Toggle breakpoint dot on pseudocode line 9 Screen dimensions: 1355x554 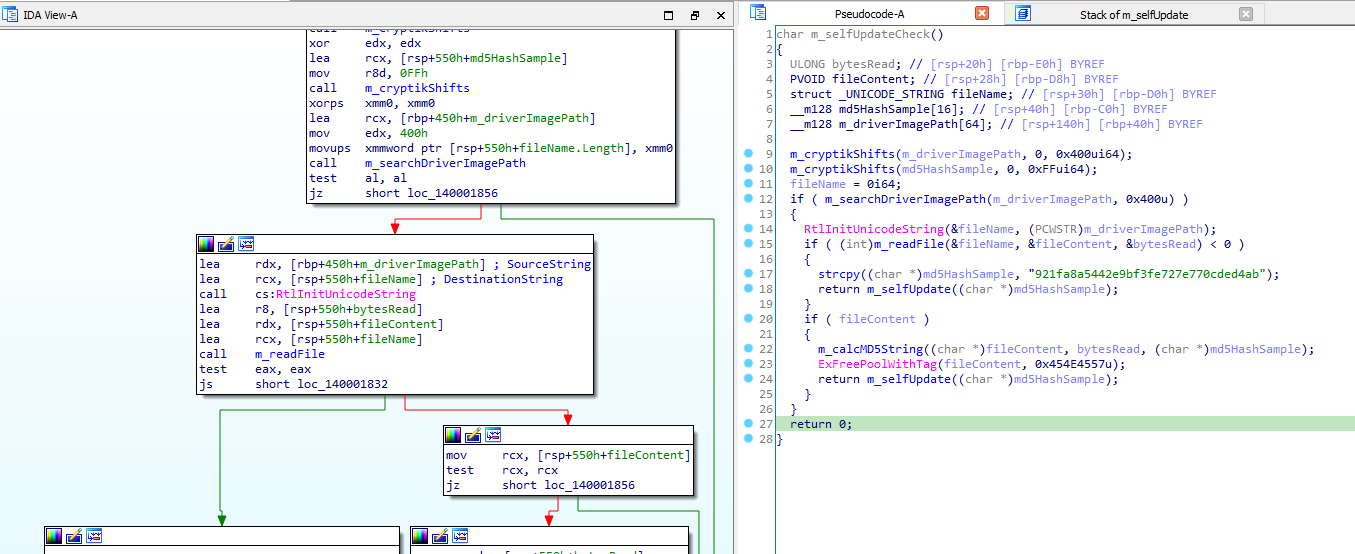click(x=749, y=154)
